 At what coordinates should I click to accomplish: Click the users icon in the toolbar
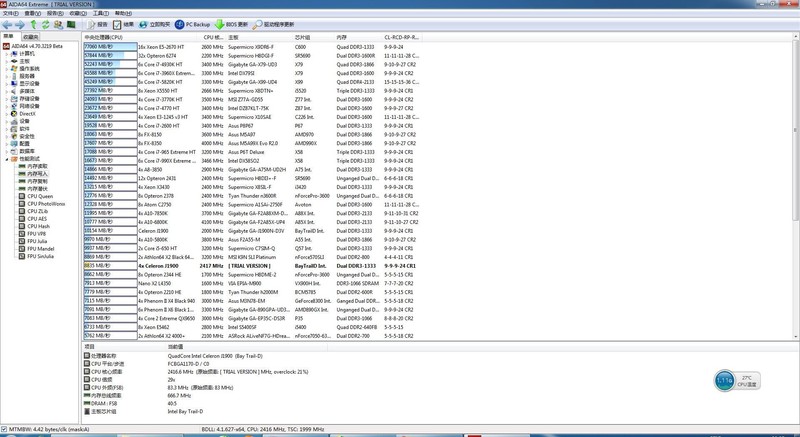pyautogui.click(x=59, y=24)
